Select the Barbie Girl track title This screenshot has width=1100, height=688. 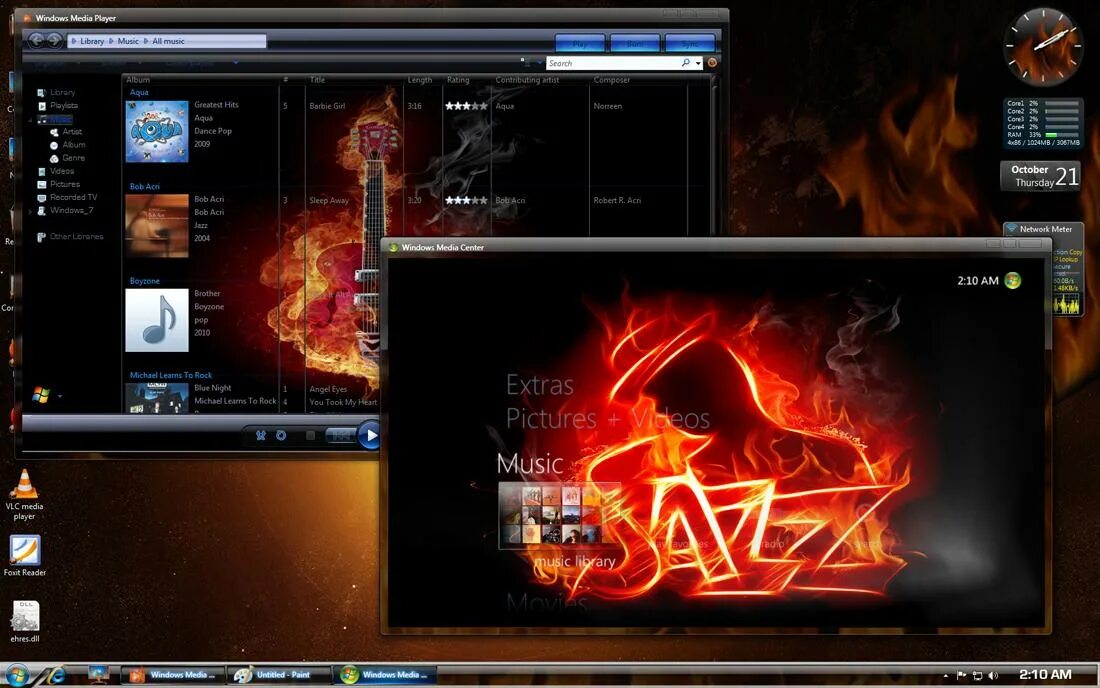tap(327, 106)
